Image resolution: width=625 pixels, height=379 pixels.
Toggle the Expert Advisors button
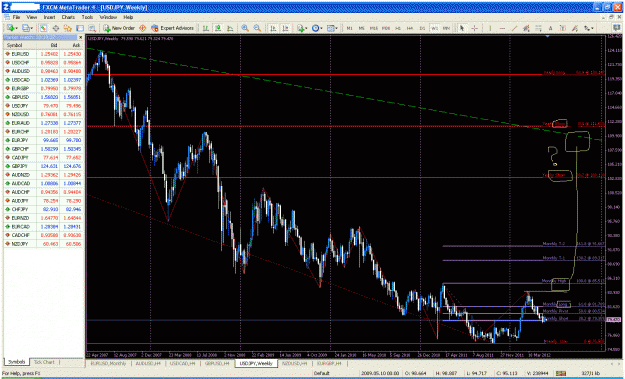(172, 28)
